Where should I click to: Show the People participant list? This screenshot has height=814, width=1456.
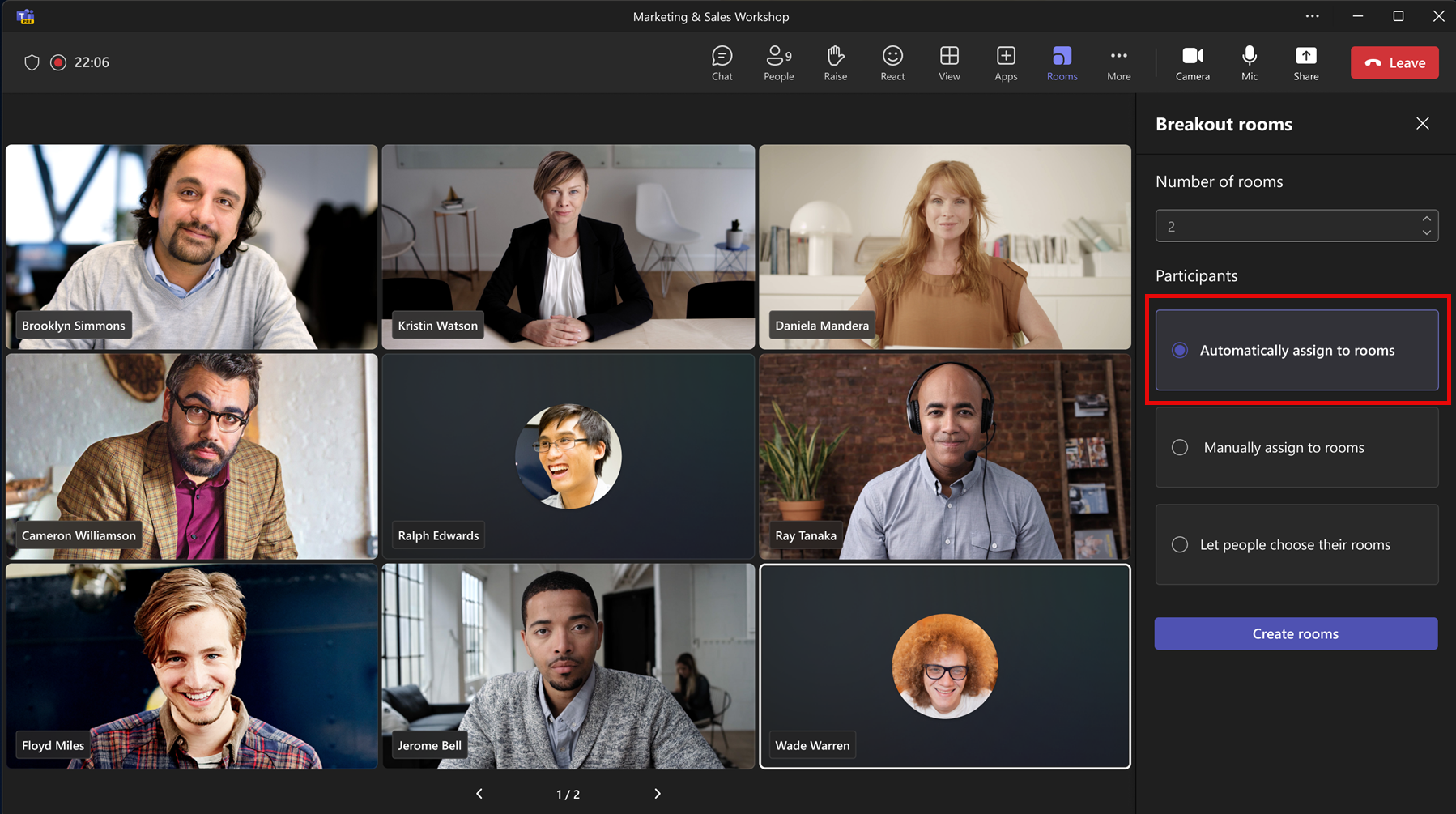[x=778, y=63]
